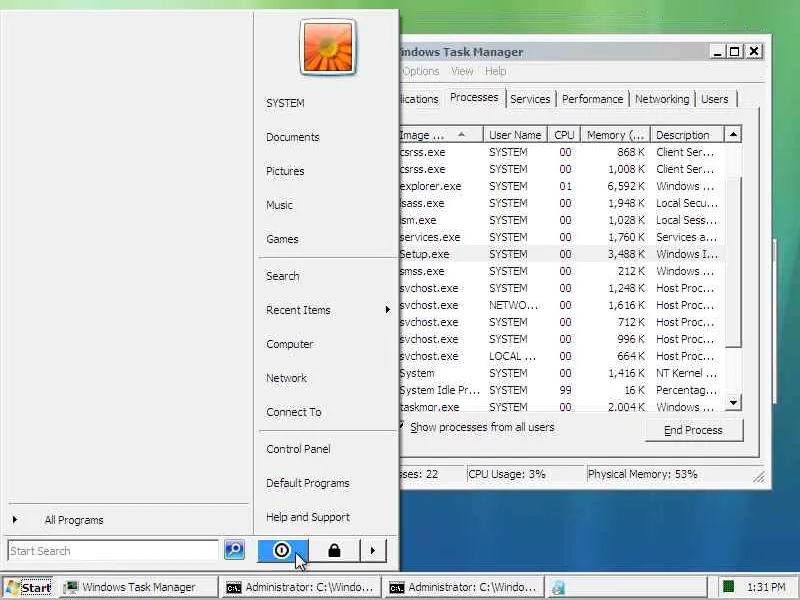Open Pictures from Start menu
The height and width of the screenshot is (600, 800).
point(285,171)
